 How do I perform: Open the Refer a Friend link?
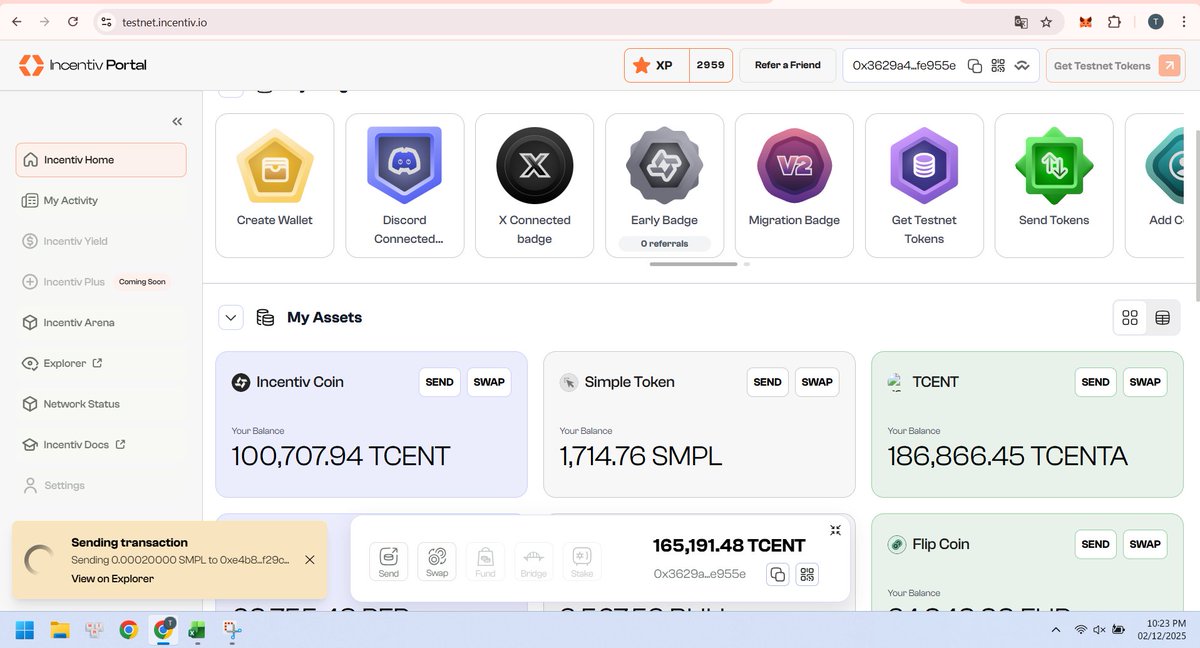pos(787,64)
